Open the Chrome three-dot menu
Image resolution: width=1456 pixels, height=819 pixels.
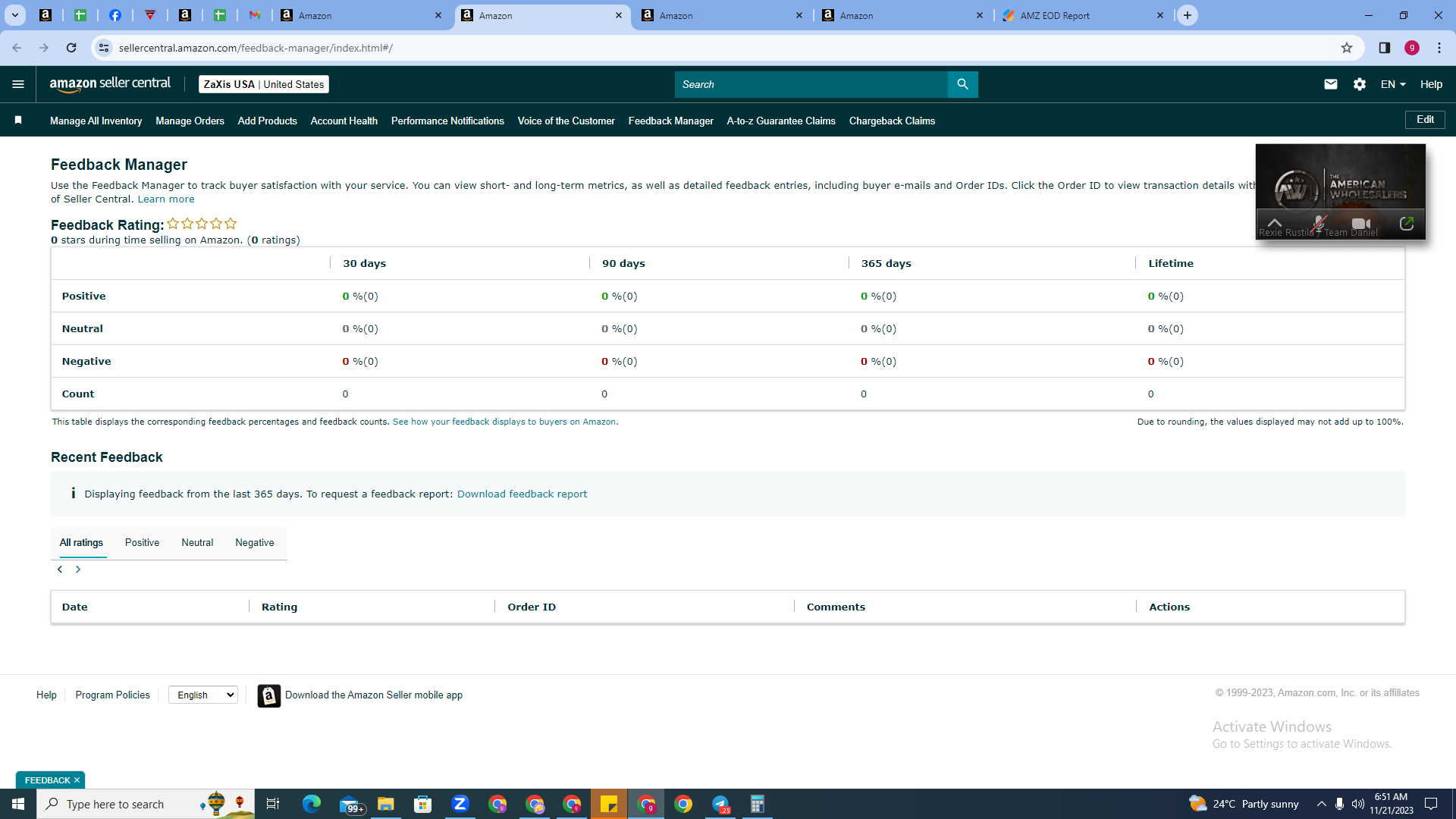tap(1439, 48)
